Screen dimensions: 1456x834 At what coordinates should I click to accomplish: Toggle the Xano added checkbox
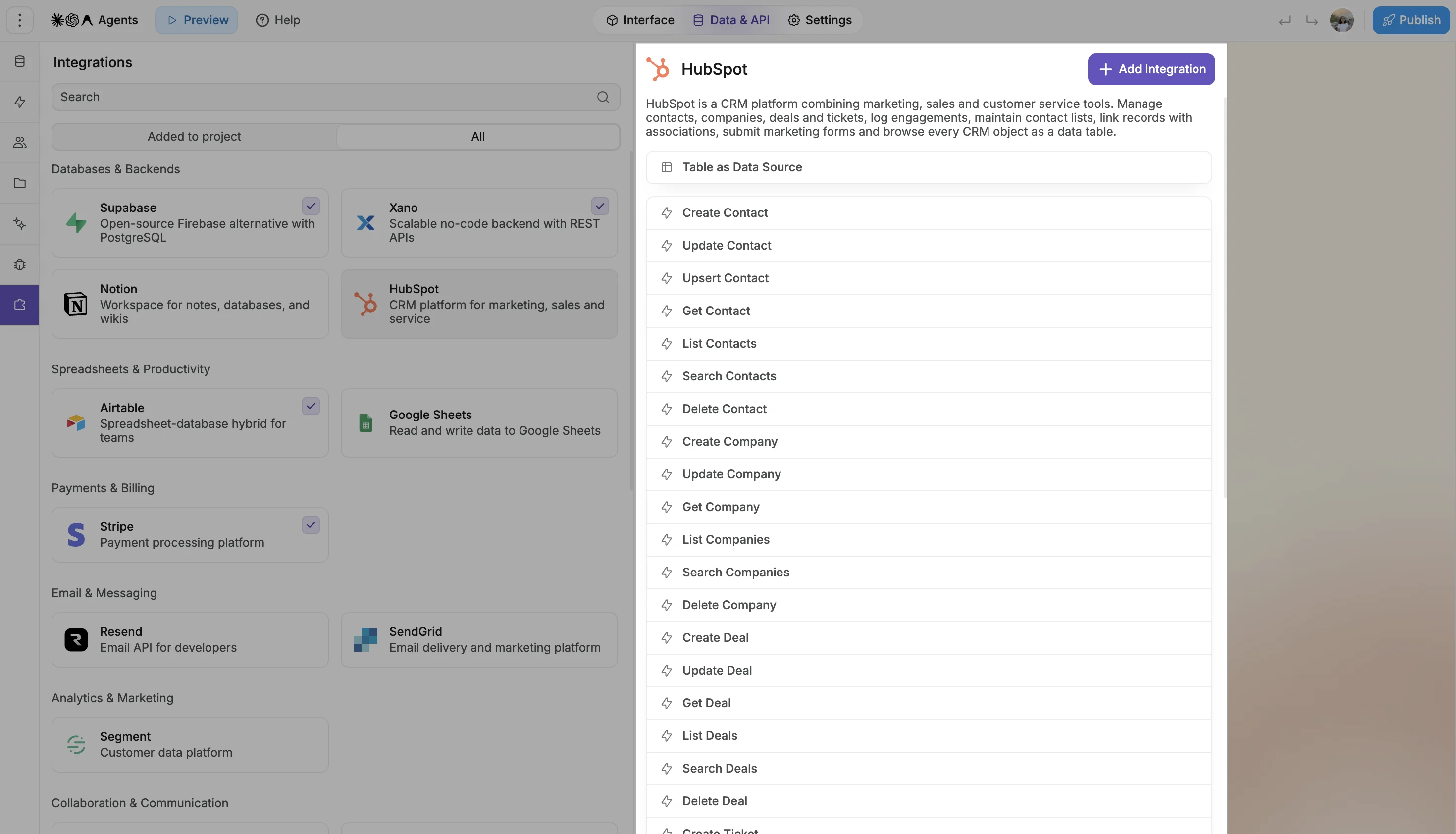click(600, 206)
